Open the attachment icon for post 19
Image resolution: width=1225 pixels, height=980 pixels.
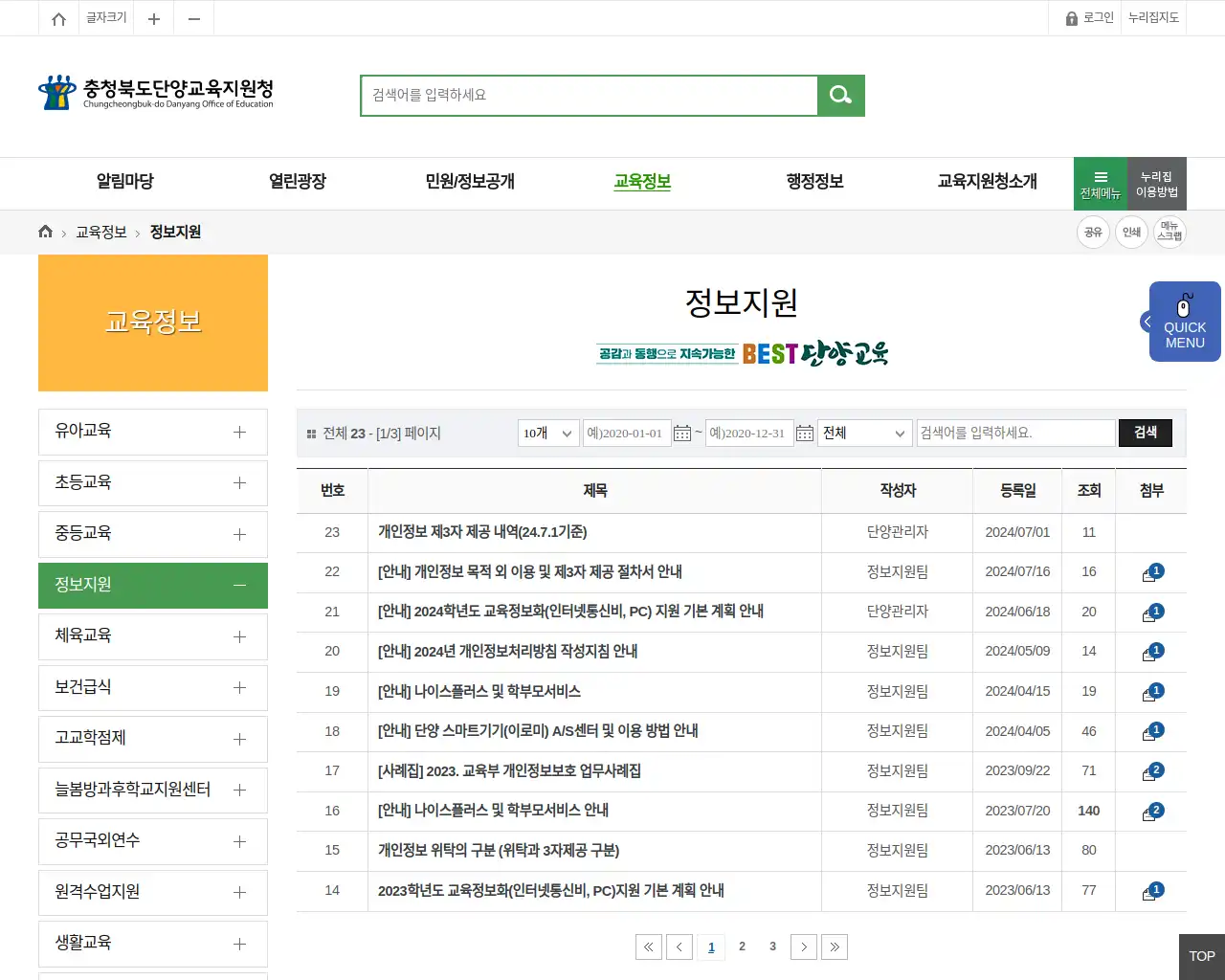[x=1152, y=692]
